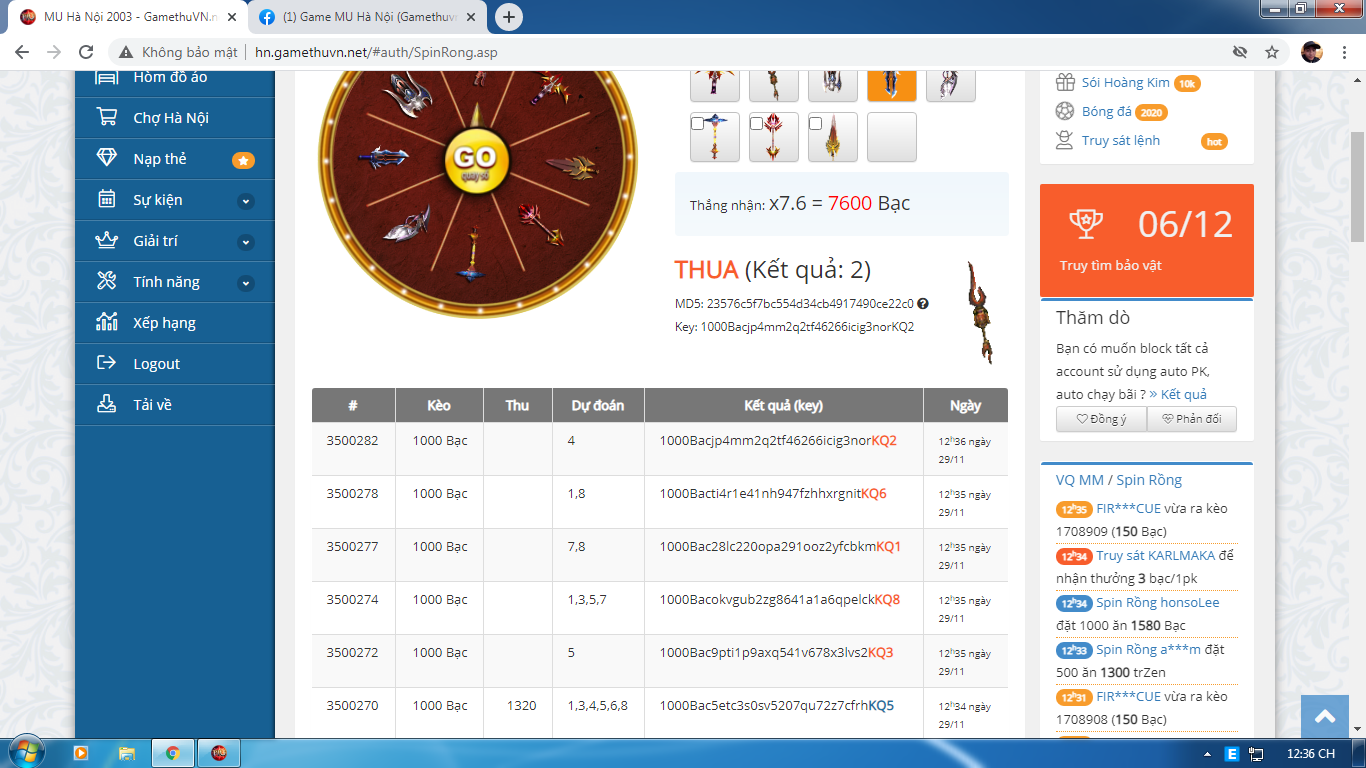Open the Truy sát lệnh link
Screen dimensions: 1366x768
(x=1120, y=141)
